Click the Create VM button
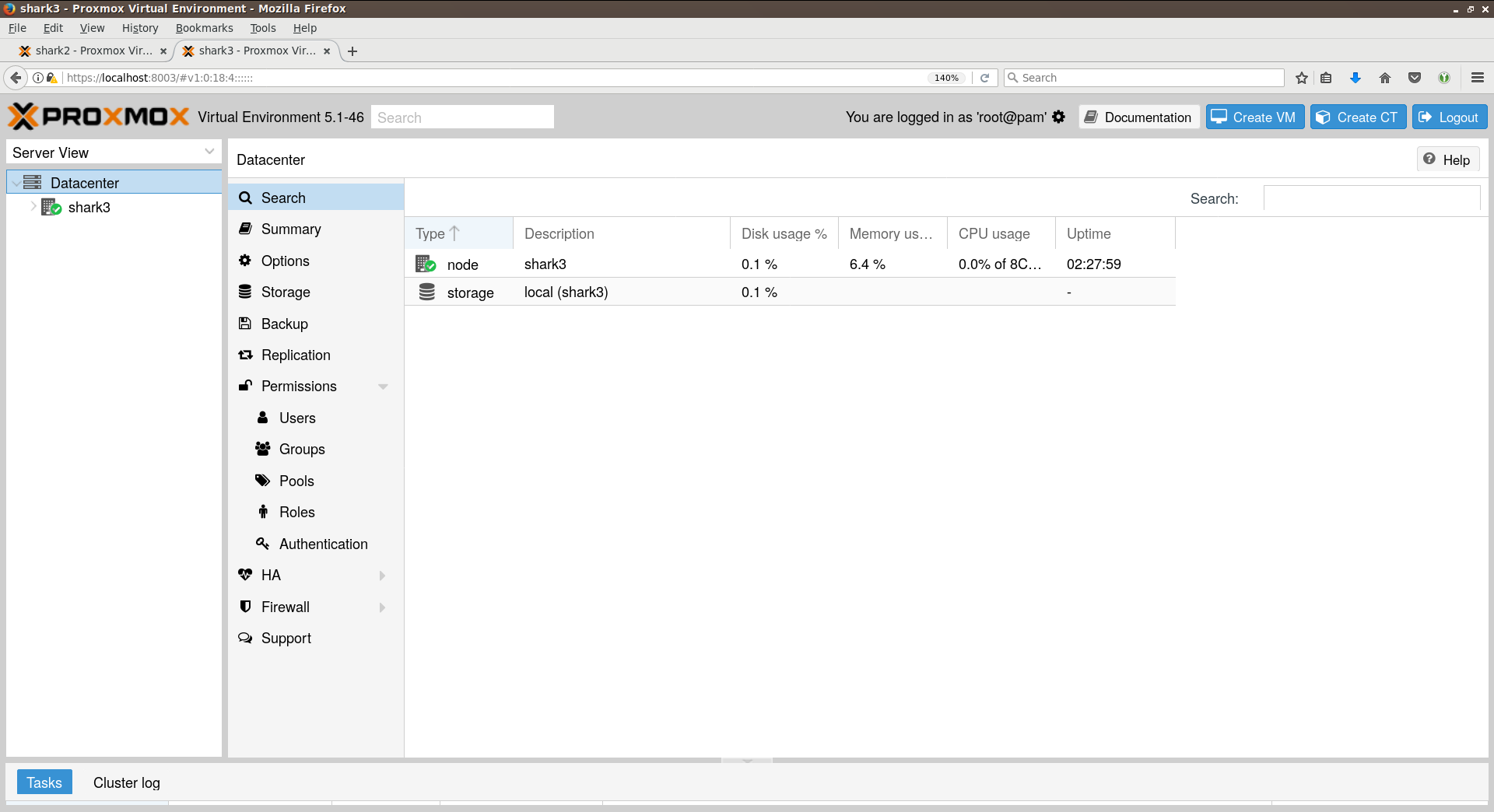The height and width of the screenshot is (812, 1494). click(x=1254, y=117)
